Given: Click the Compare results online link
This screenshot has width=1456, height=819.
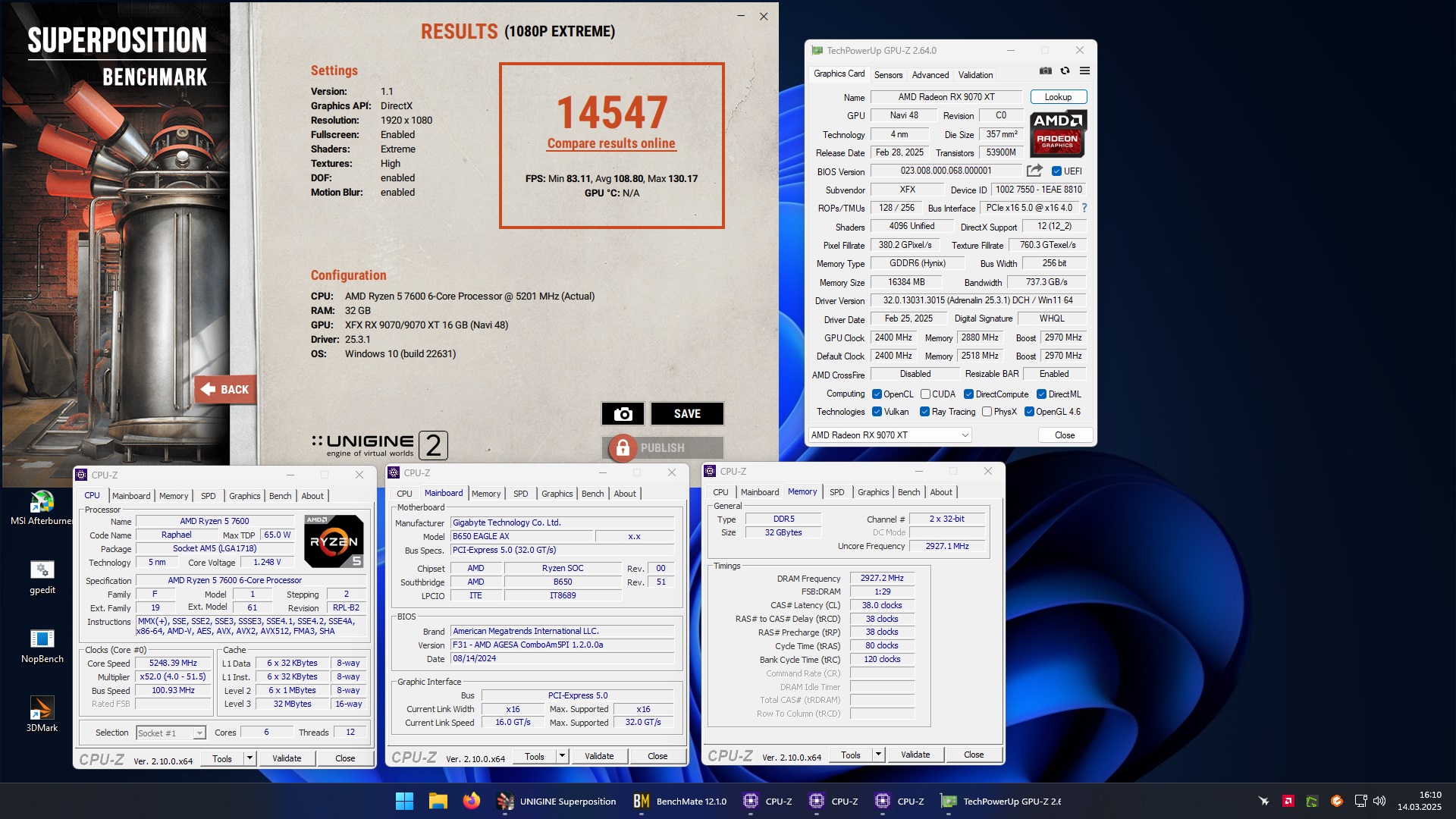Looking at the screenshot, I should [x=611, y=143].
